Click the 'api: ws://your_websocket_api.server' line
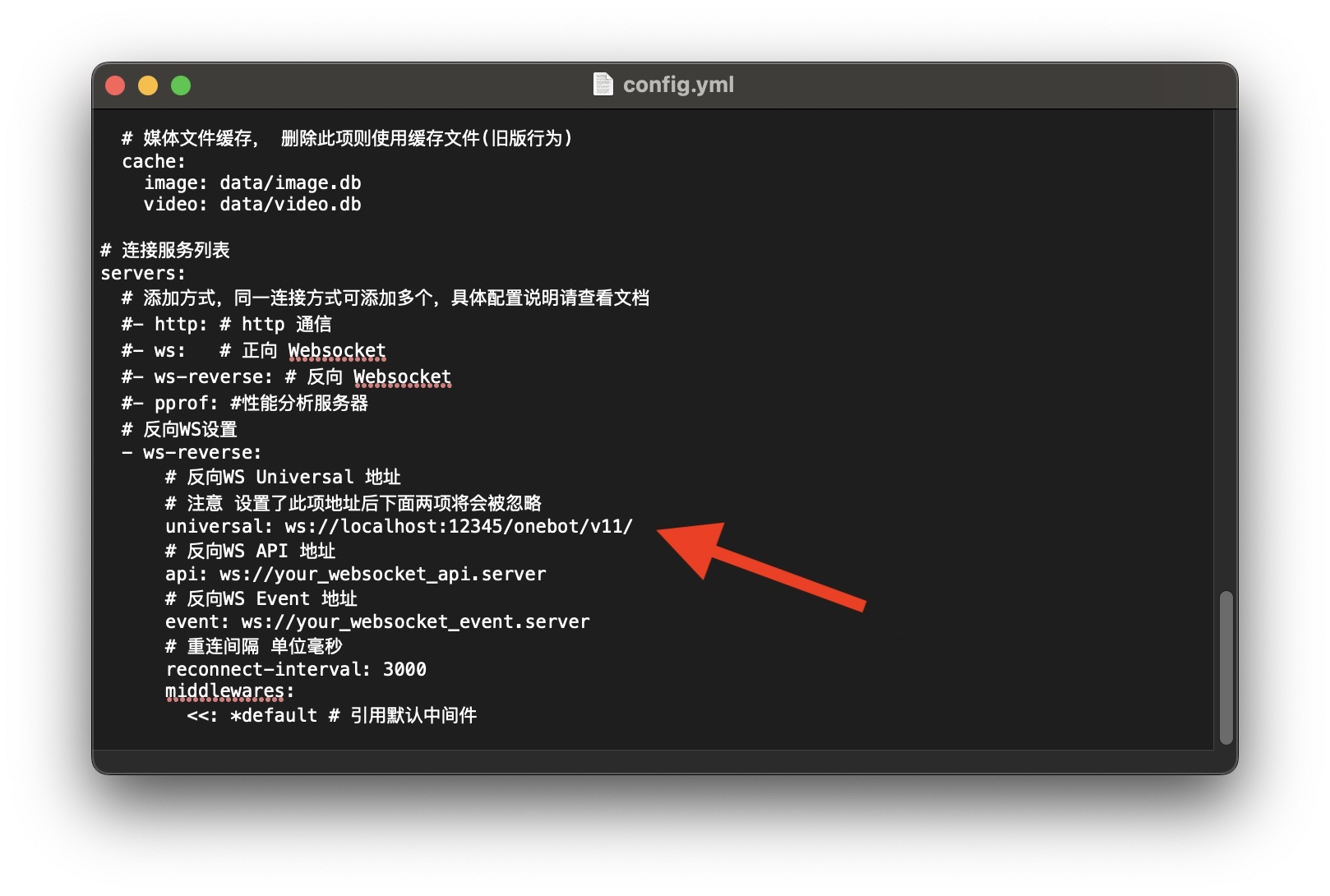 point(356,574)
